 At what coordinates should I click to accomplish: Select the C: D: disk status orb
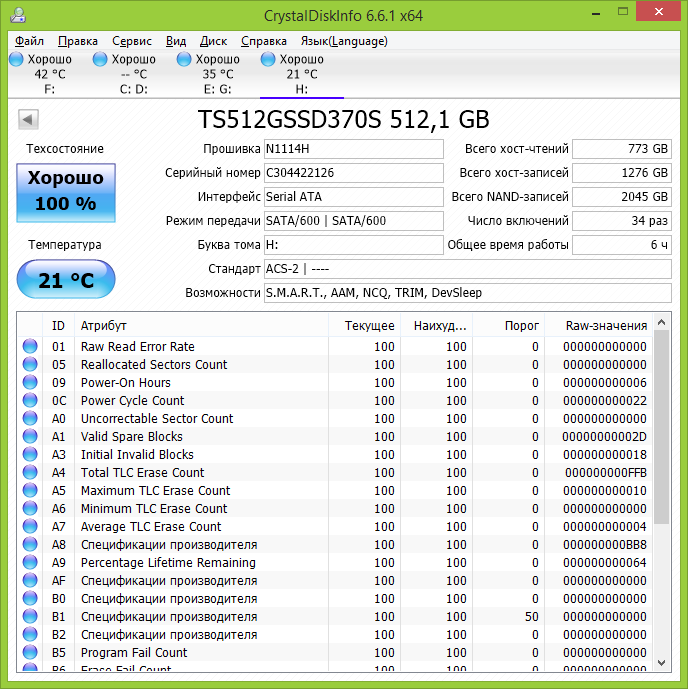pos(100,59)
